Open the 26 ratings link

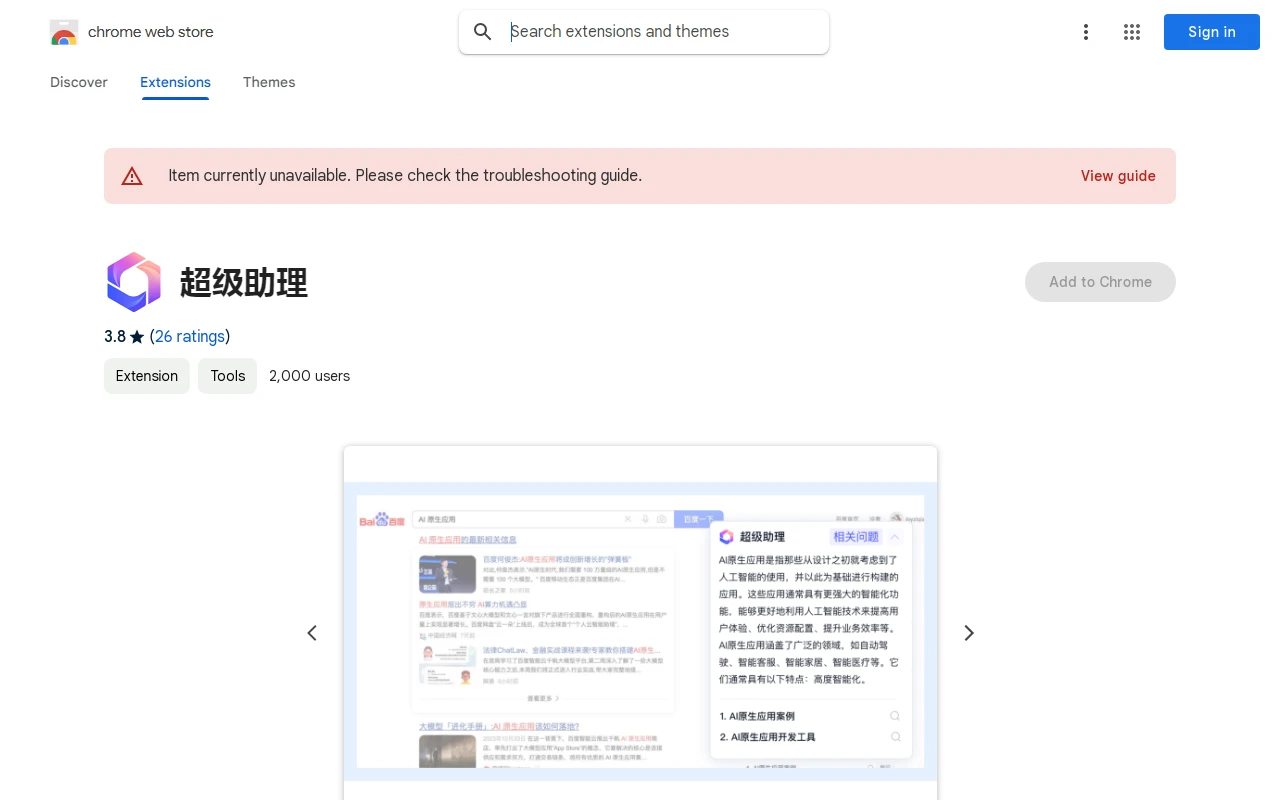pos(190,336)
